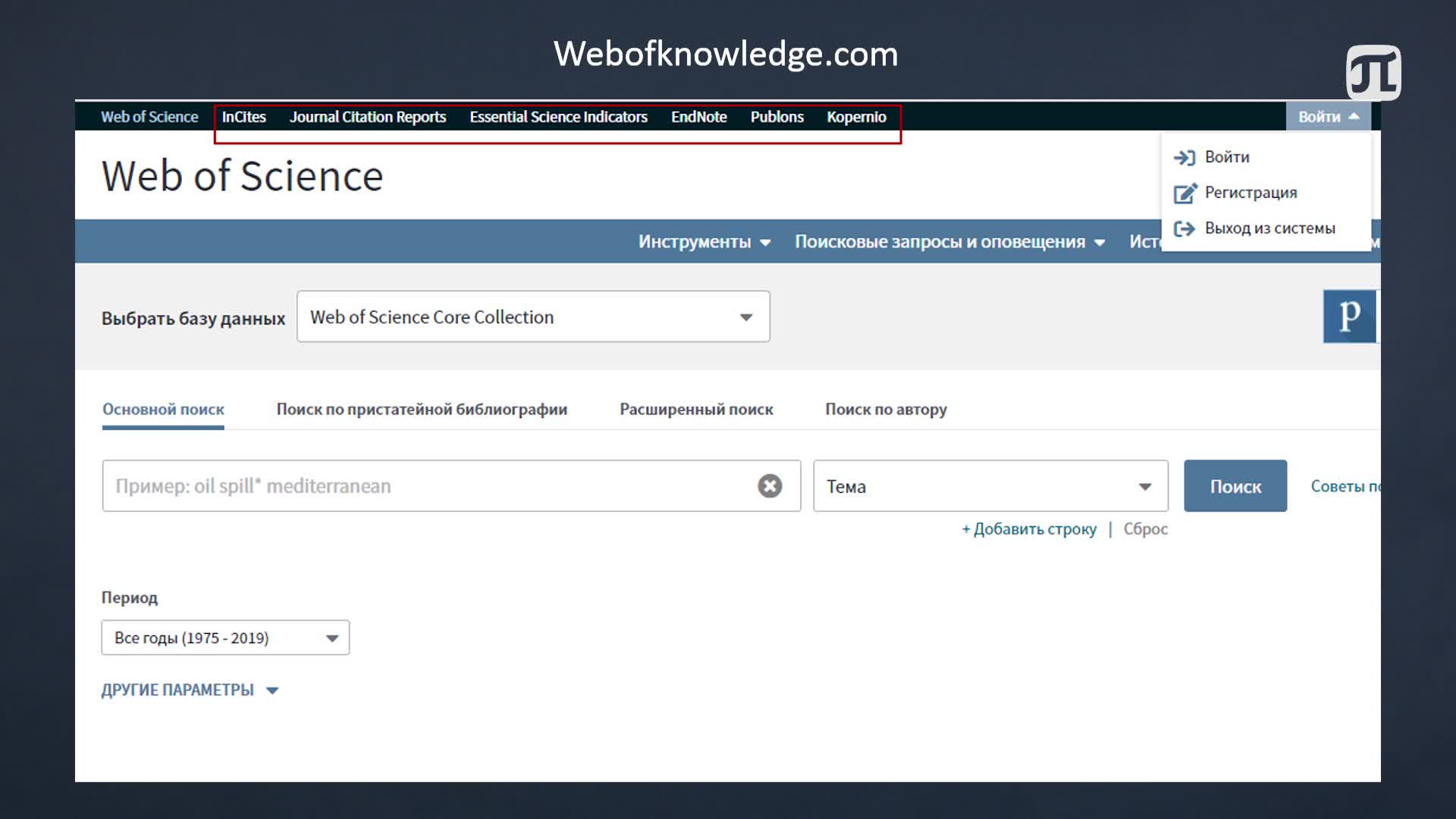Switch to Поиск по автору tab

coord(886,409)
